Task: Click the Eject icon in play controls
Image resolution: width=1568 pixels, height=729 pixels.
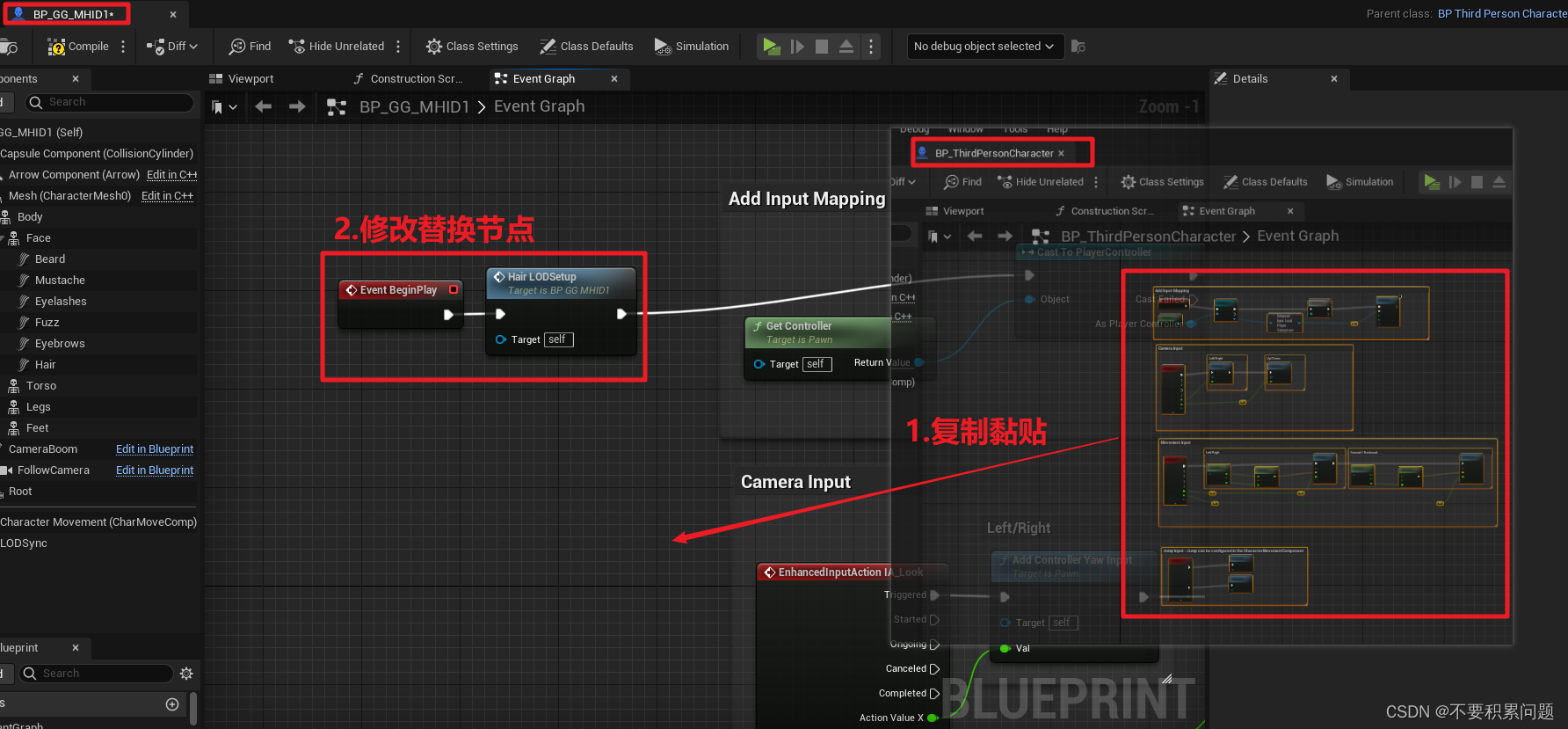Action: click(846, 47)
